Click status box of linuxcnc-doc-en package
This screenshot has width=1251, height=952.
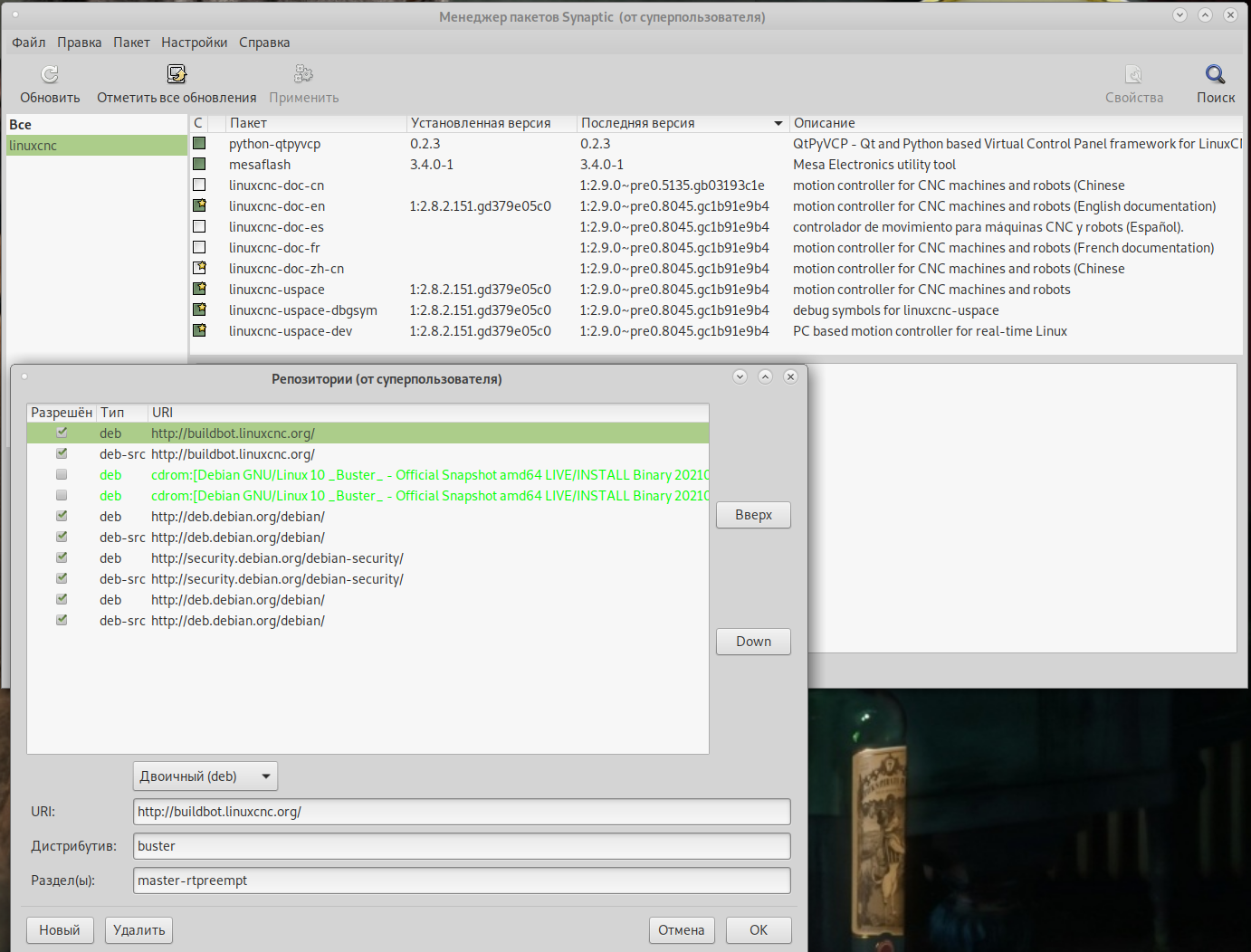tap(199, 205)
